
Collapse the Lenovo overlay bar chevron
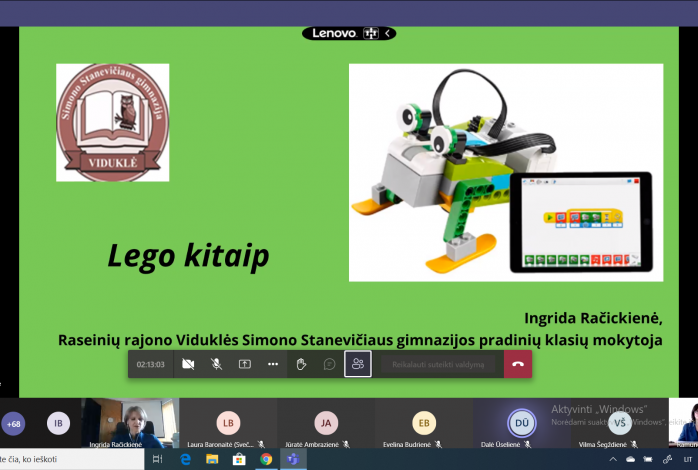point(388,33)
